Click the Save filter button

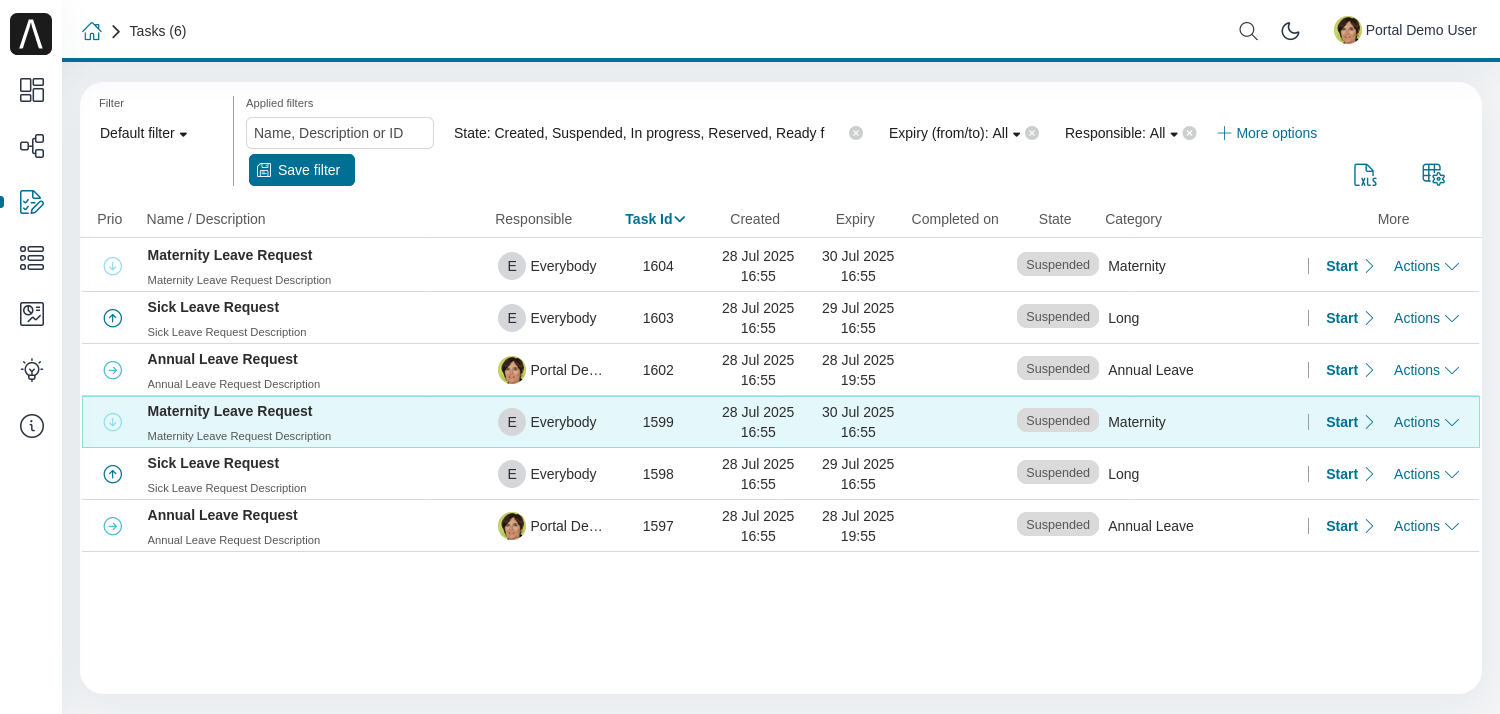(x=301, y=170)
